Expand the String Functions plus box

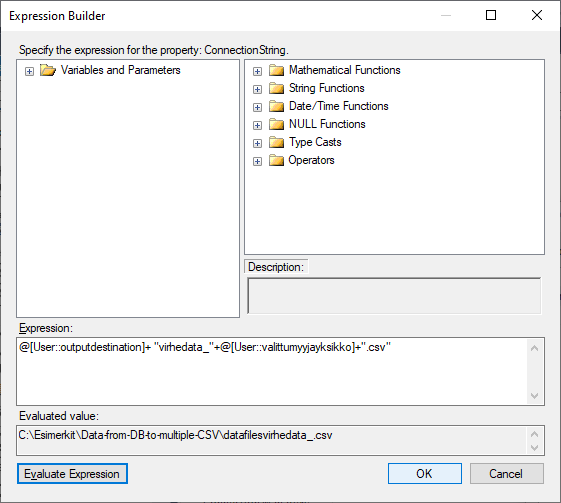tap(257, 89)
